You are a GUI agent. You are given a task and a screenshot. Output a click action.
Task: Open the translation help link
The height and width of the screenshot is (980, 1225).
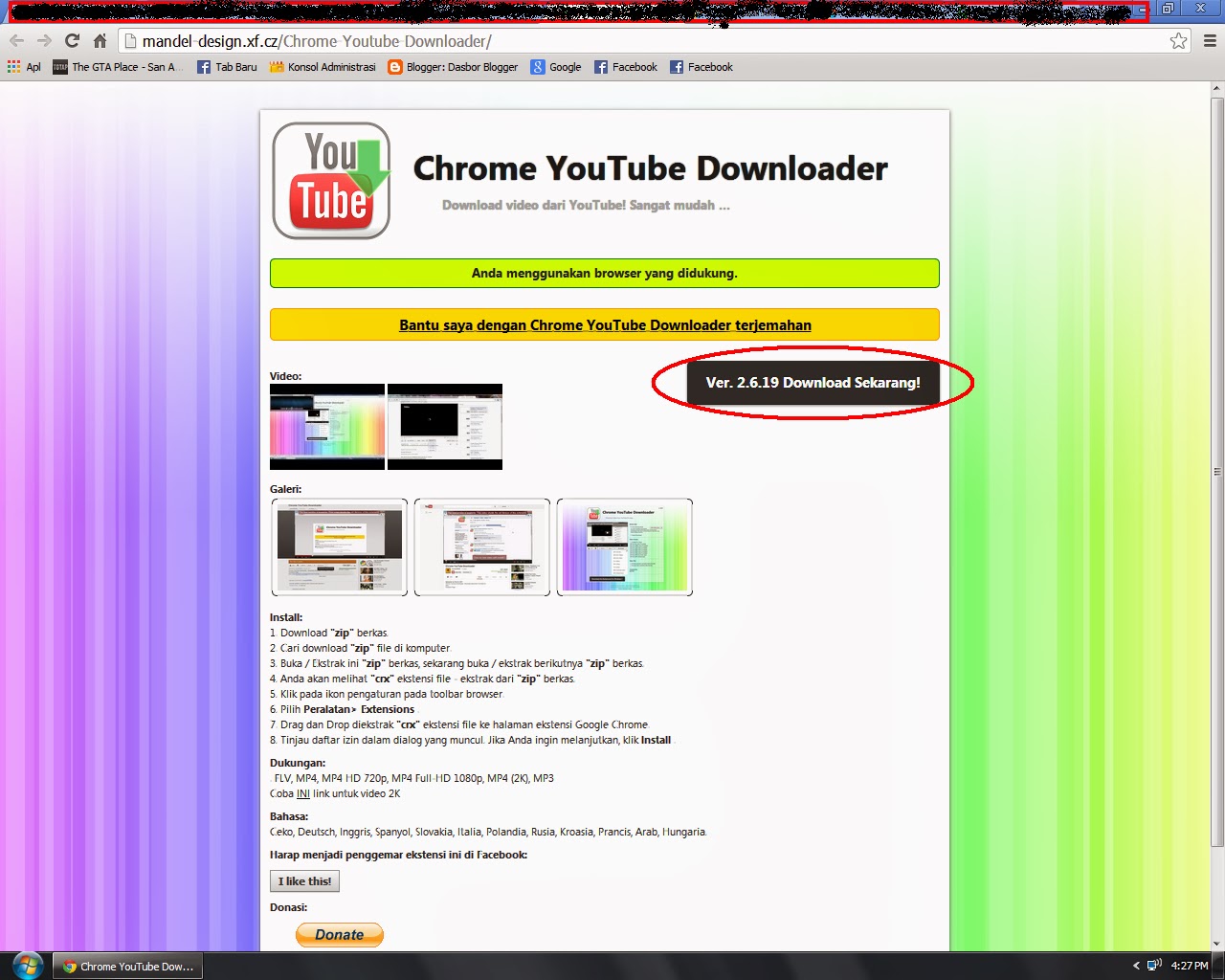pyautogui.click(x=605, y=325)
